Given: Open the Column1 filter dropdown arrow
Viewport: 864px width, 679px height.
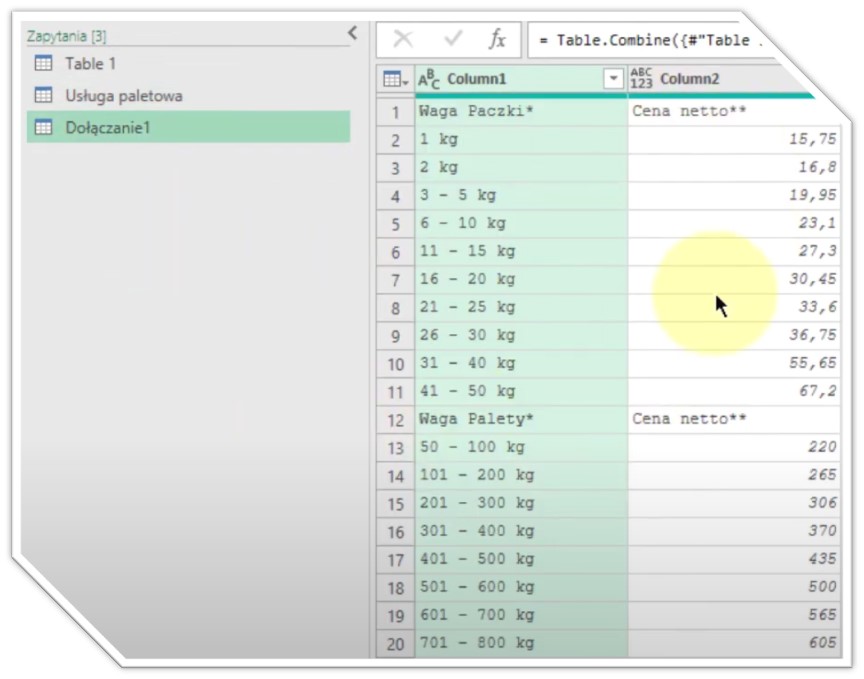Looking at the screenshot, I should click(x=613, y=79).
